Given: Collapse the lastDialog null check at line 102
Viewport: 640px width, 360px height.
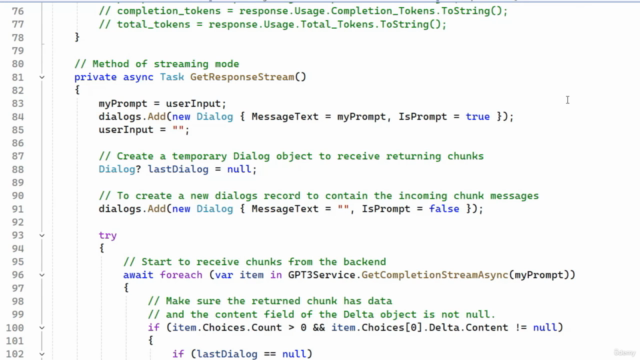Looking at the screenshot, I should pyautogui.click(x=42, y=354).
